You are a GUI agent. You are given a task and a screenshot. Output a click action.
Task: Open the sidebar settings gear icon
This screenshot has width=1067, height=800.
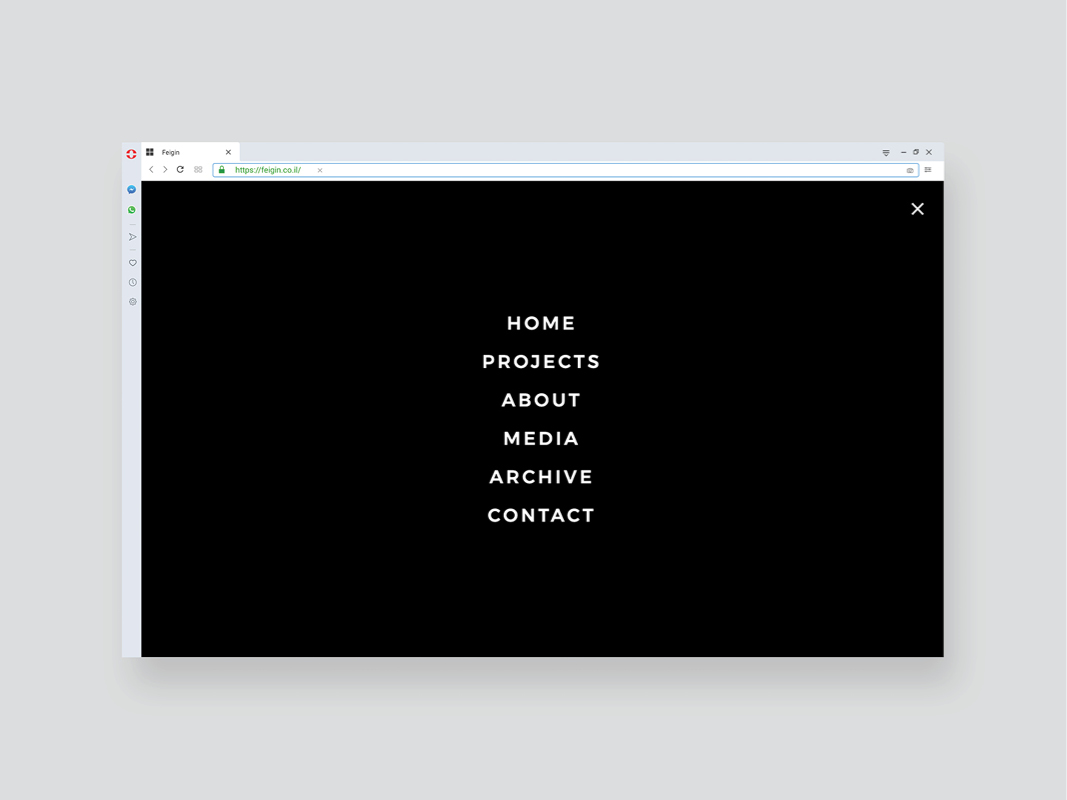click(x=133, y=301)
